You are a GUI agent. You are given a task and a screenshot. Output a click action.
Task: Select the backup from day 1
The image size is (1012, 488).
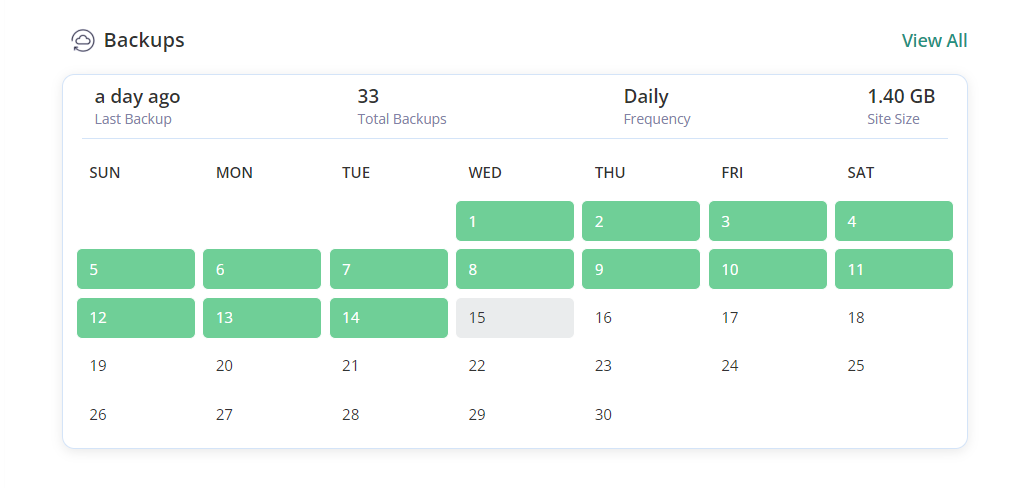coord(514,221)
